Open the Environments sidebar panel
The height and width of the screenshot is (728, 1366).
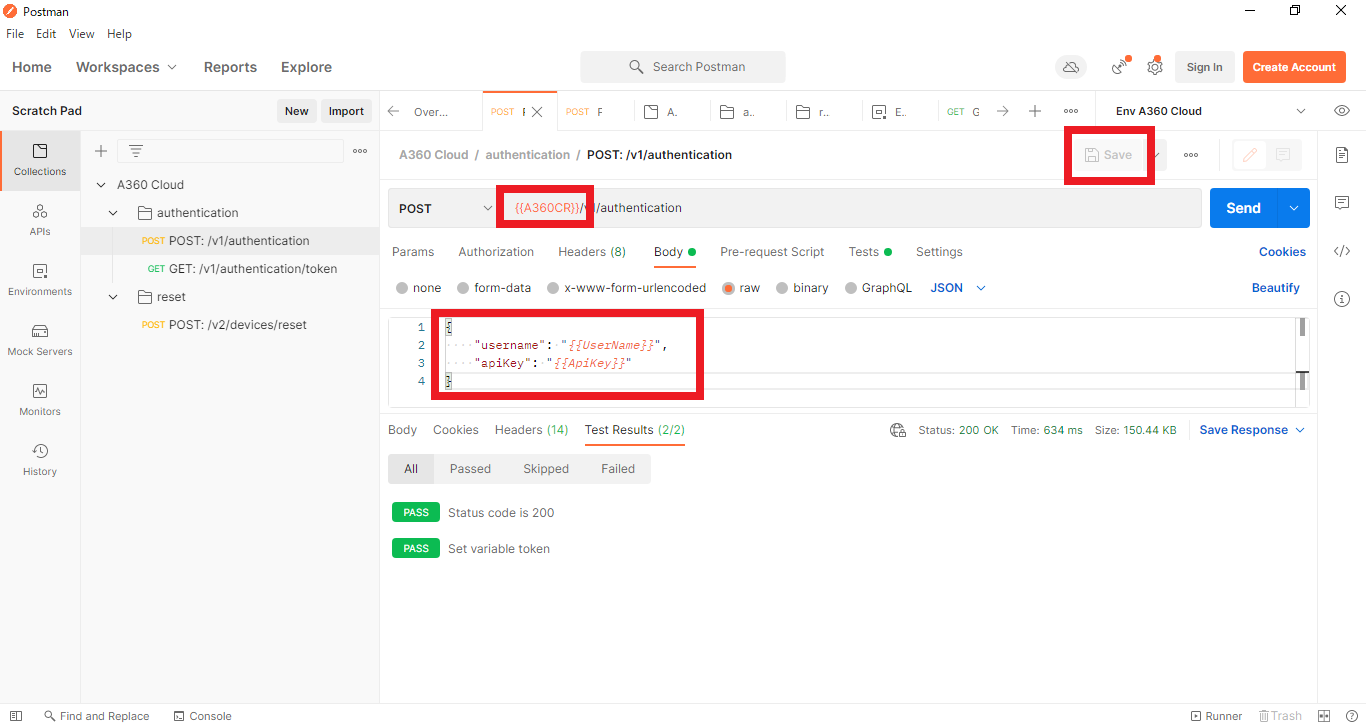click(x=40, y=280)
